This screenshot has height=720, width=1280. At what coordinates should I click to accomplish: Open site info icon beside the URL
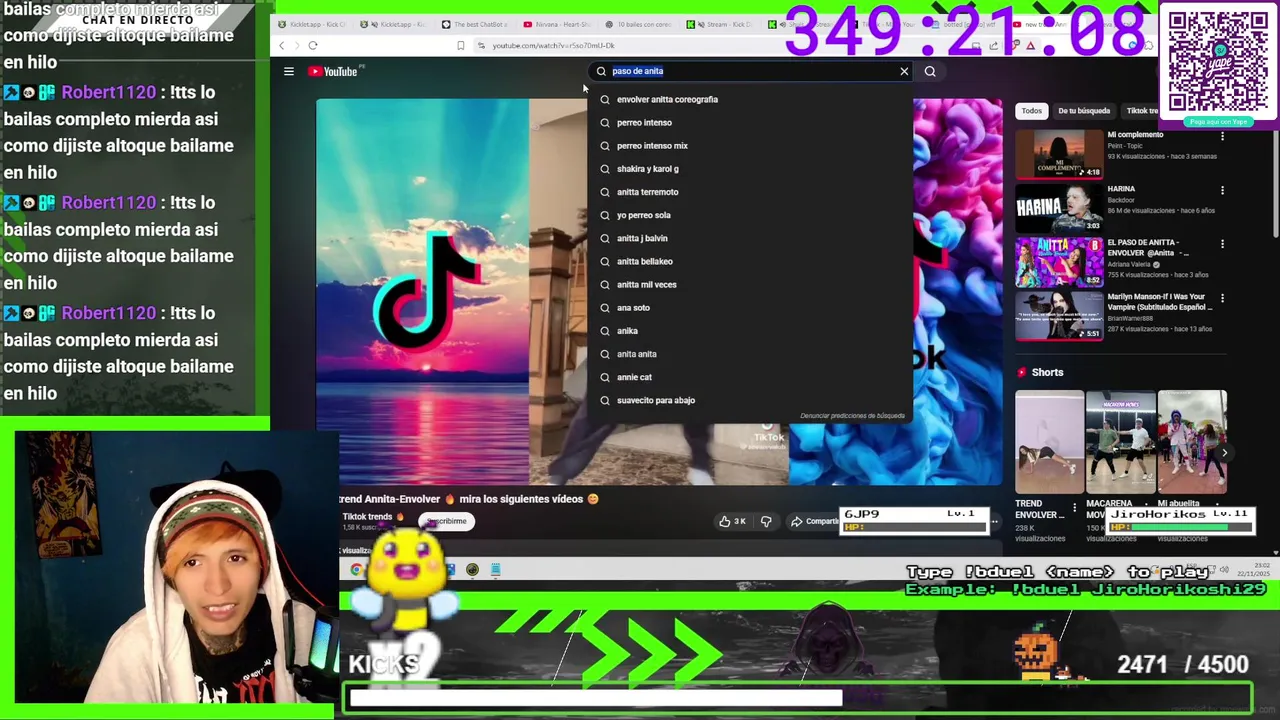(482, 45)
